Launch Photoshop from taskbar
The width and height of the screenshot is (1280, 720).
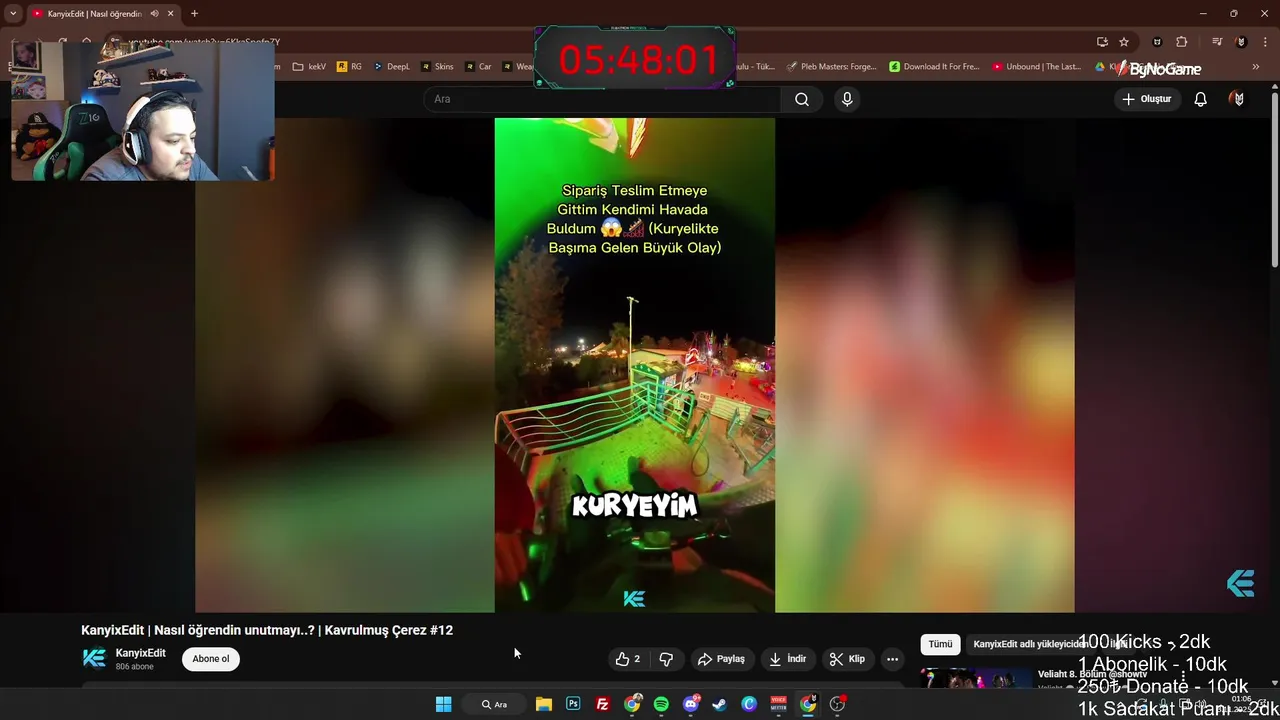pyautogui.click(x=573, y=704)
